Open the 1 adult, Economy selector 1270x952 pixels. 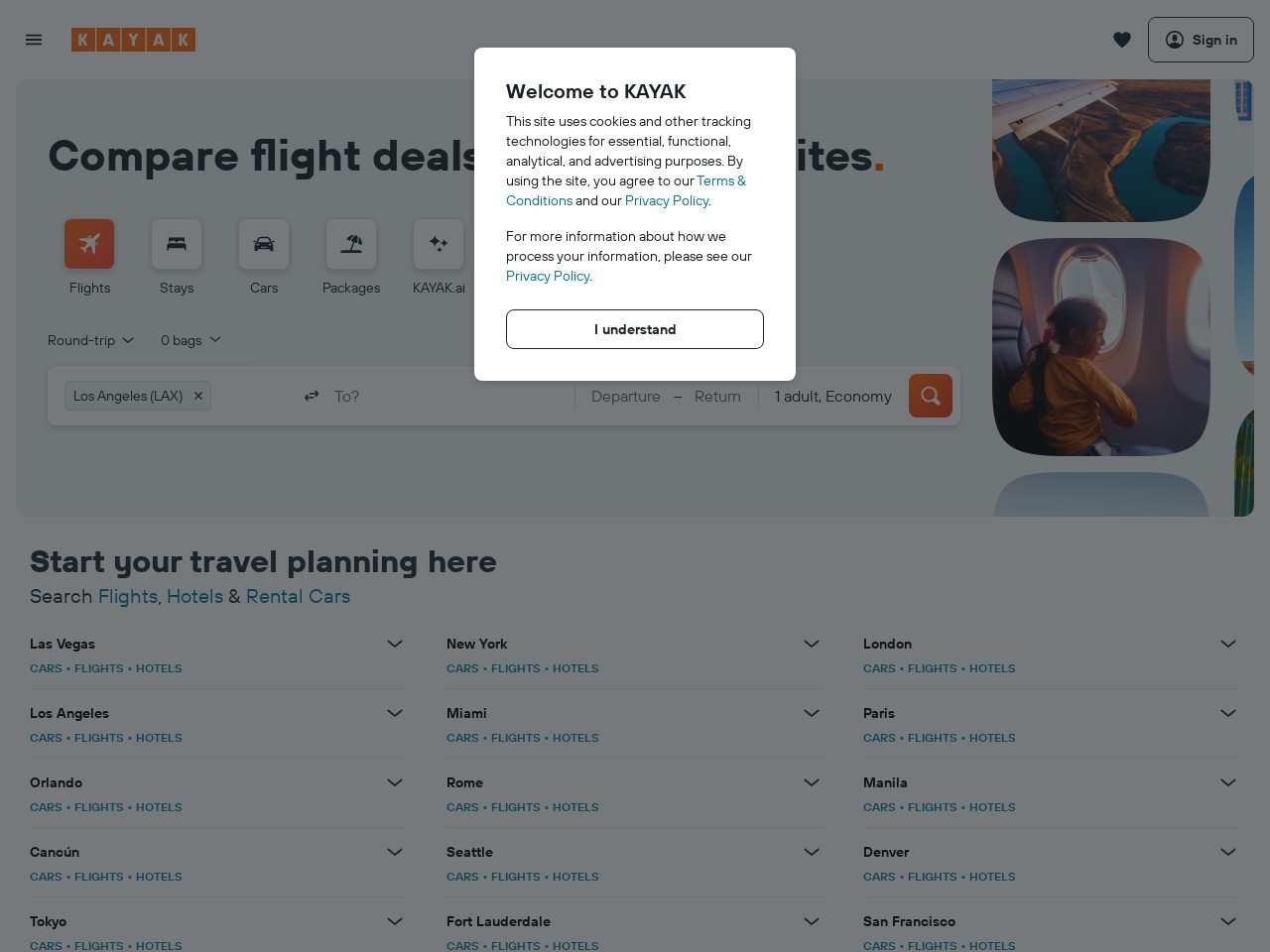click(833, 396)
